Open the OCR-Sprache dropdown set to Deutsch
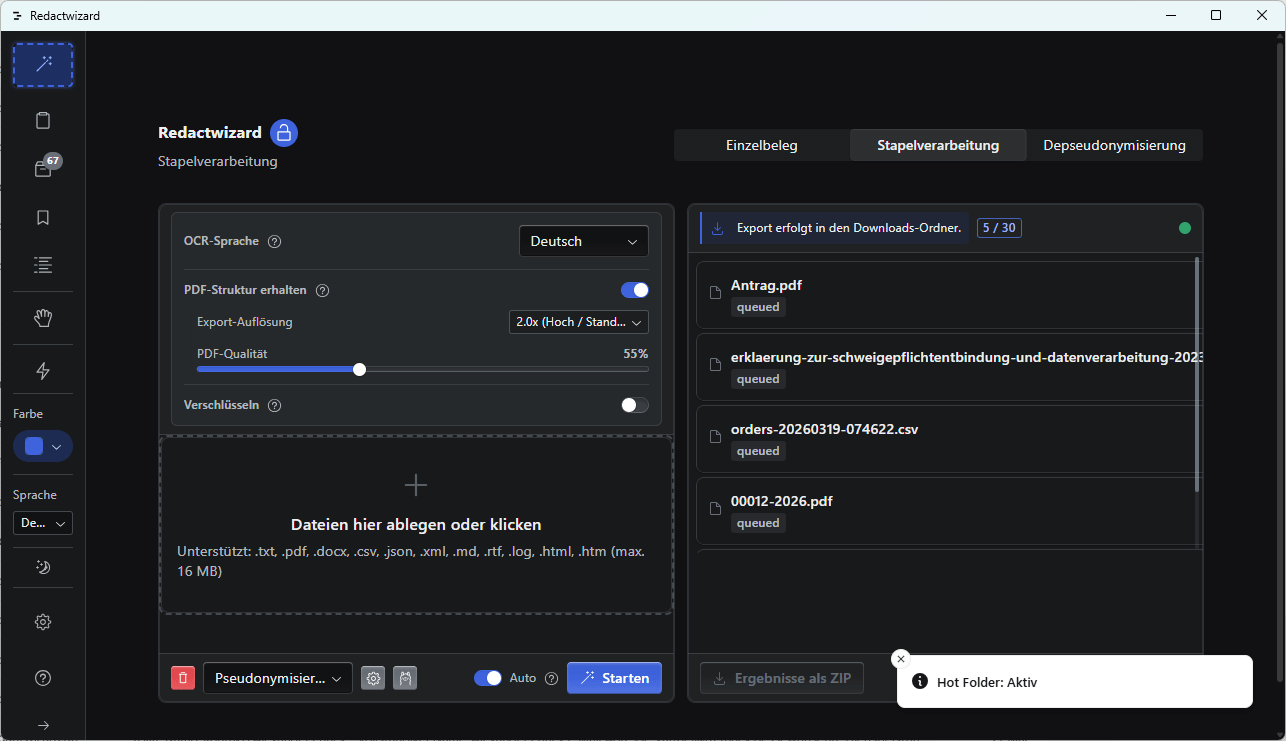 pos(584,241)
